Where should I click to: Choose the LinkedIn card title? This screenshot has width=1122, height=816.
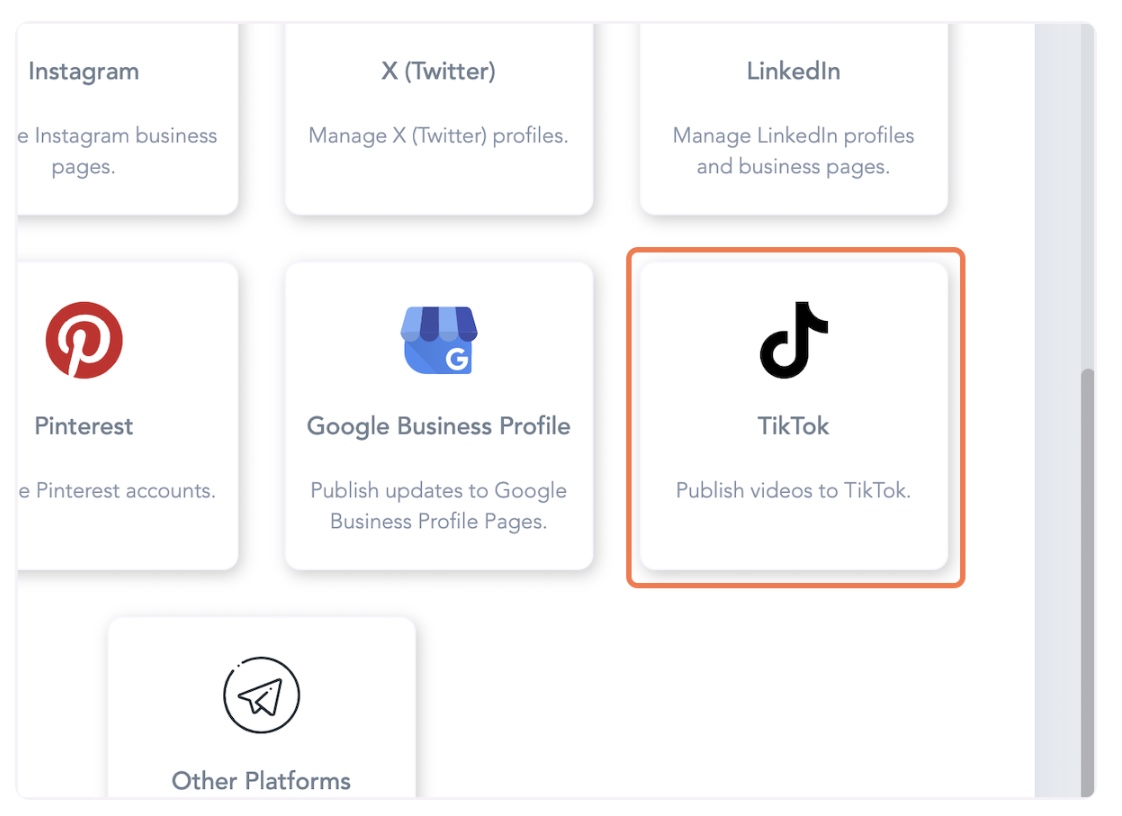click(x=794, y=71)
